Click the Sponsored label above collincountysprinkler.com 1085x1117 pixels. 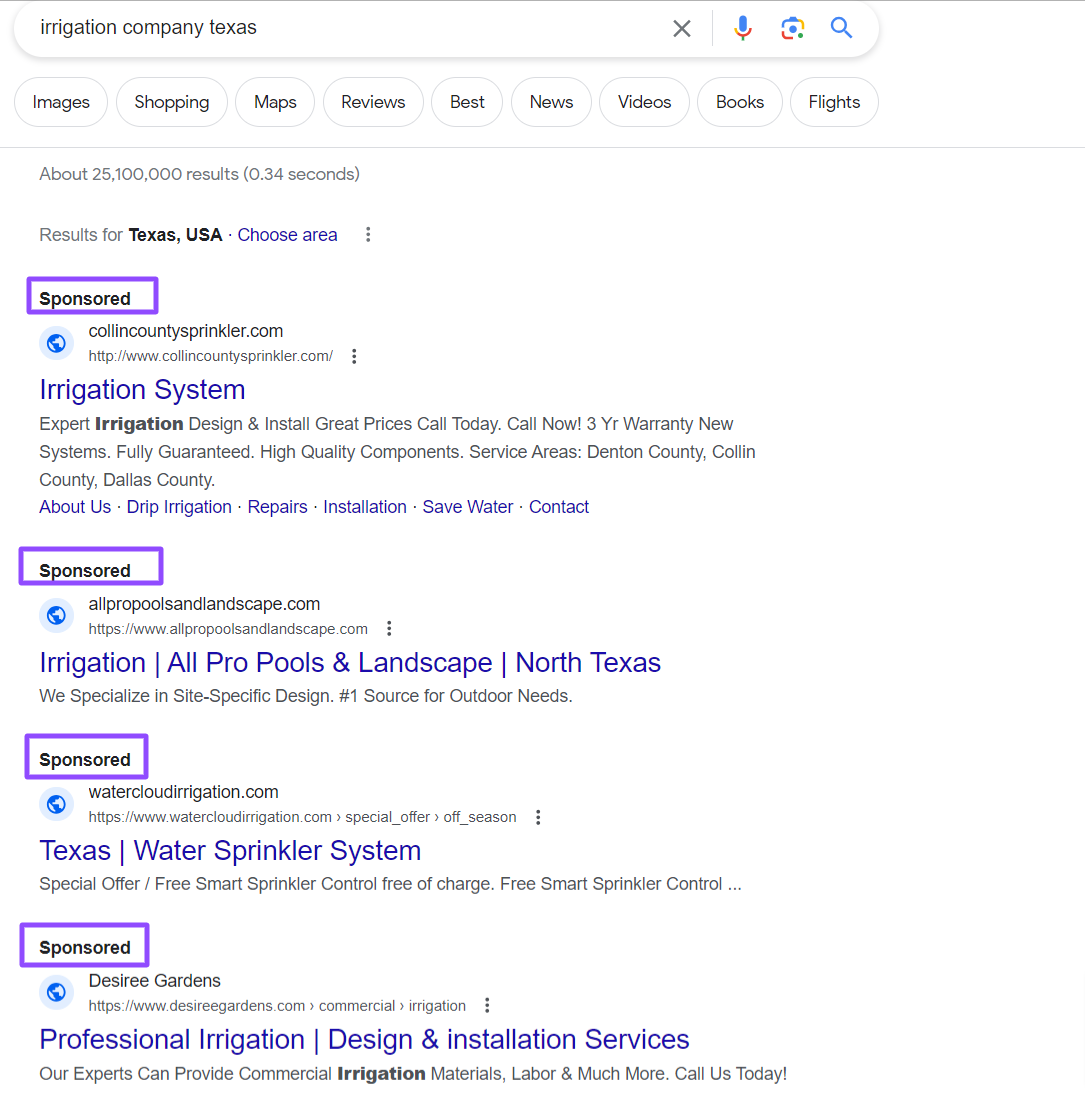pos(85,298)
